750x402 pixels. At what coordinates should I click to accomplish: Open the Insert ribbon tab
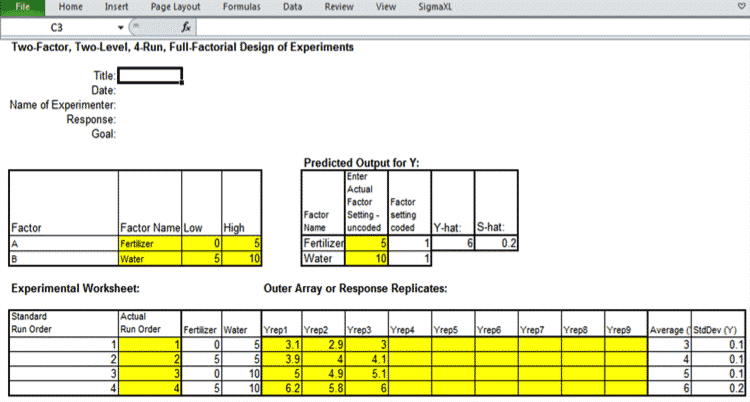(116, 7)
